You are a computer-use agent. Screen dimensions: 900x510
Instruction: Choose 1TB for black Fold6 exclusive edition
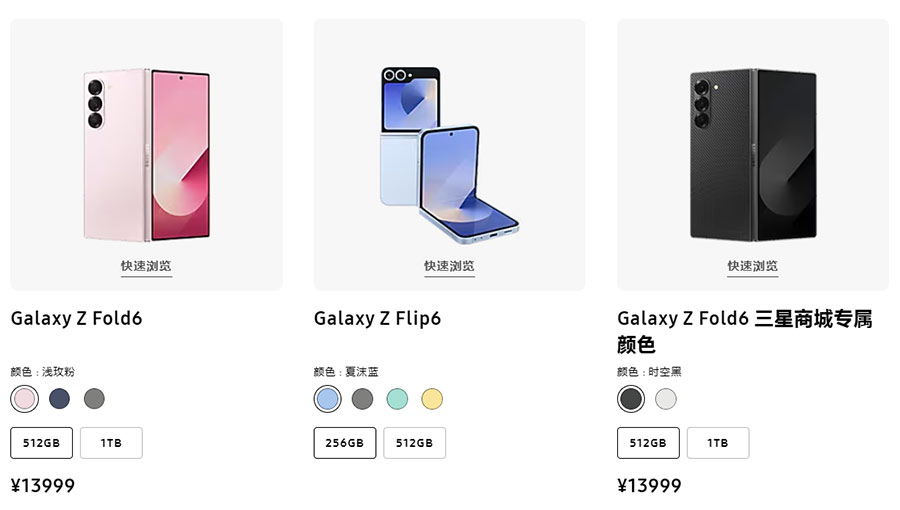718,443
